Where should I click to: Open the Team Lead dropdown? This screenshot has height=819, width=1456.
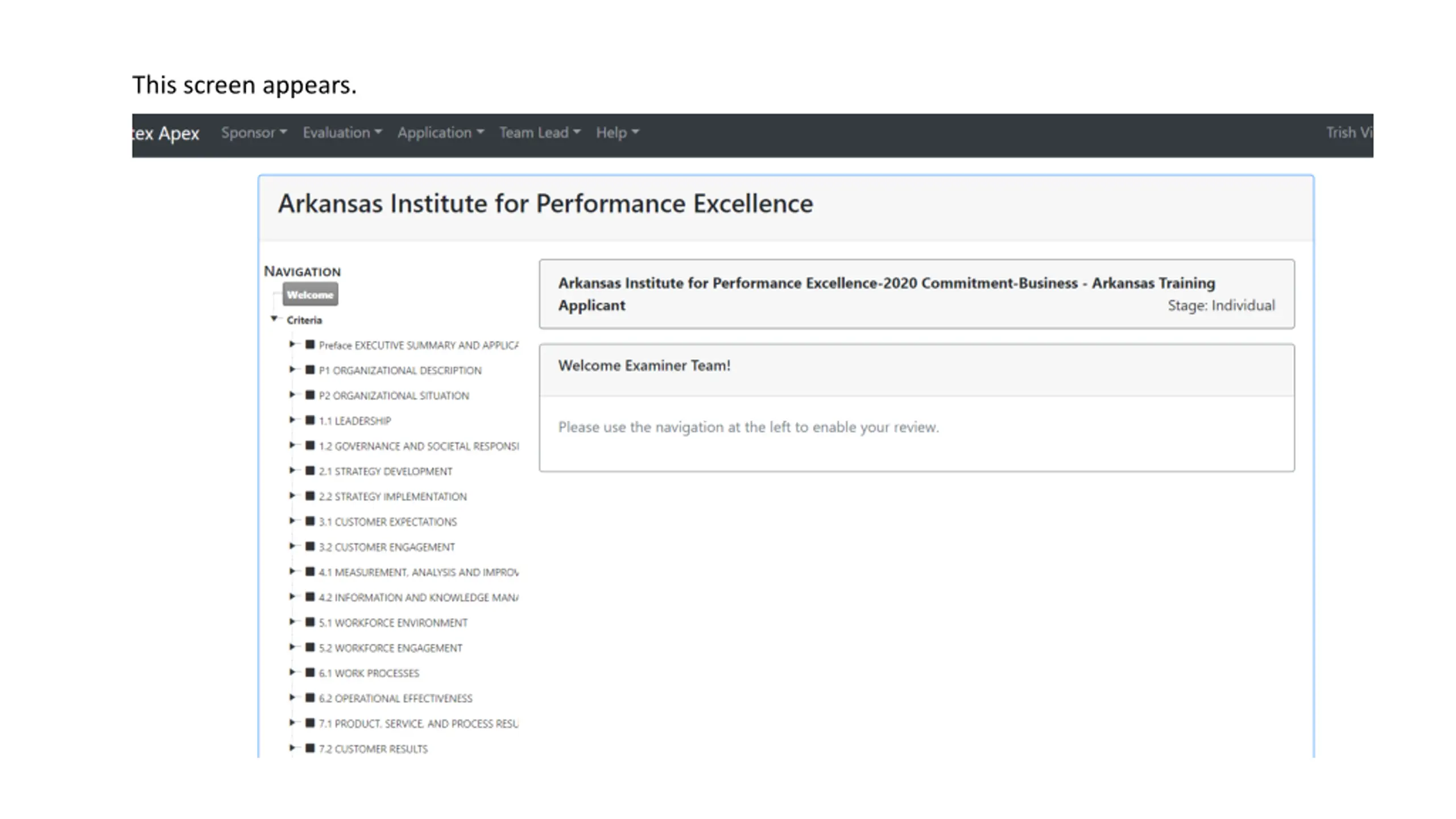pyautogui.click(x=539, y=133)
